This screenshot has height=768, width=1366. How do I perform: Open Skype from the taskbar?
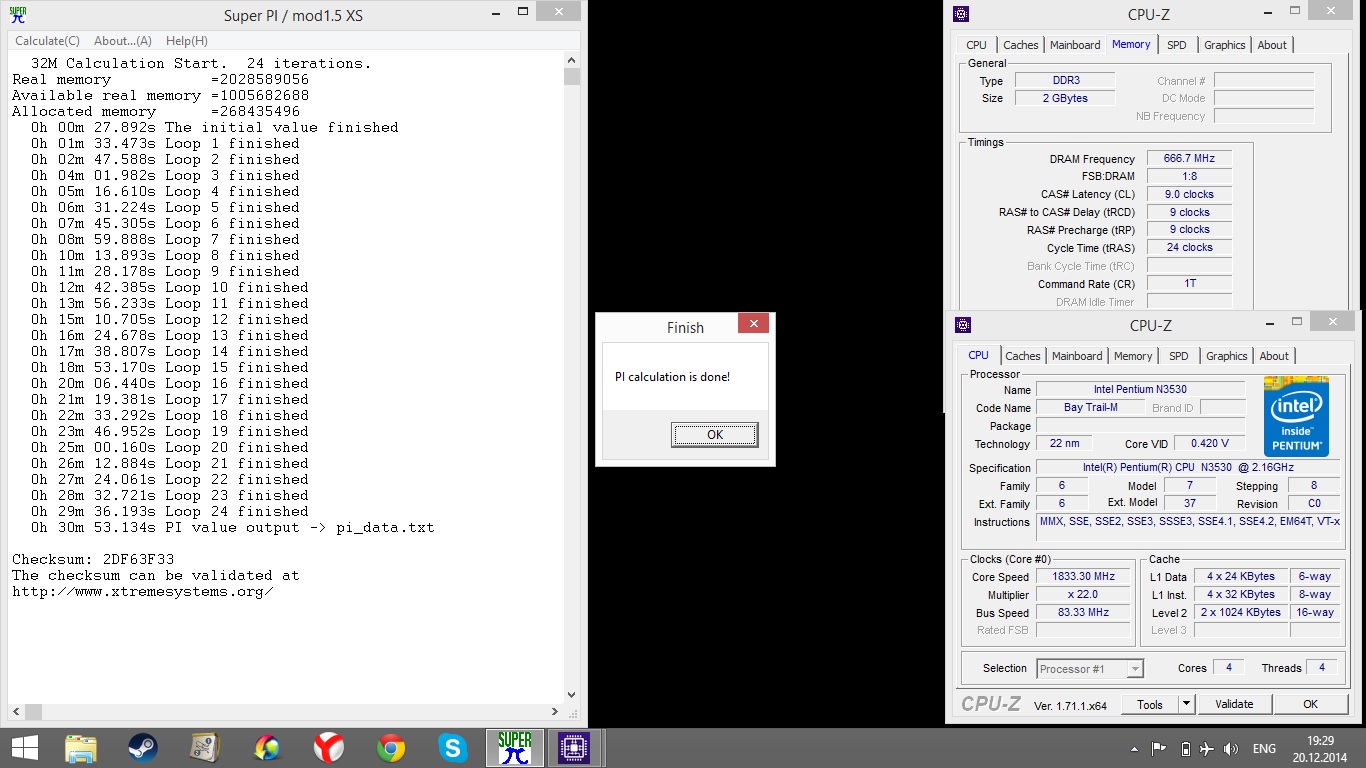[x=453, y=748]
